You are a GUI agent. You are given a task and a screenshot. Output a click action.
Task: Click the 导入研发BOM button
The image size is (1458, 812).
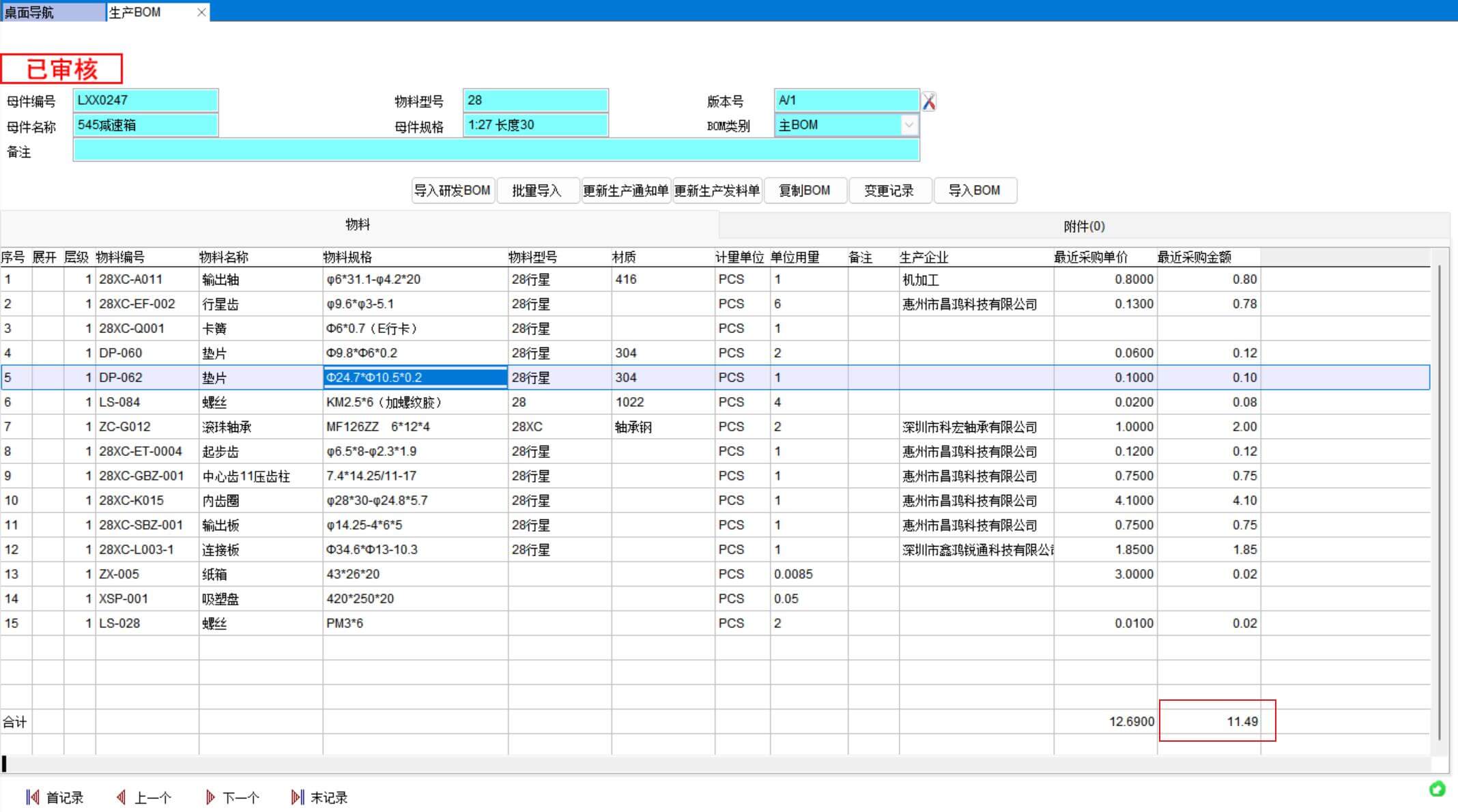coord(453,190)
